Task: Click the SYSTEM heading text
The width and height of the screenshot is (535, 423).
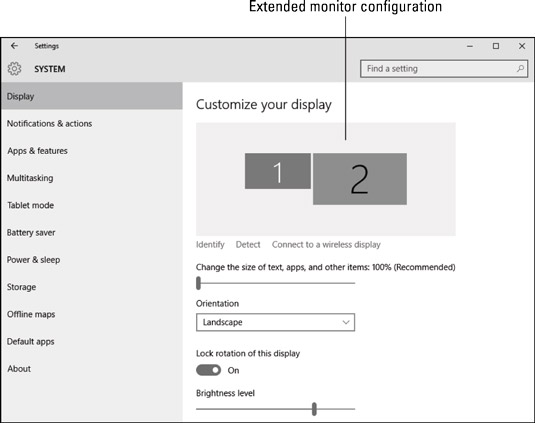Action: (50, 69)
